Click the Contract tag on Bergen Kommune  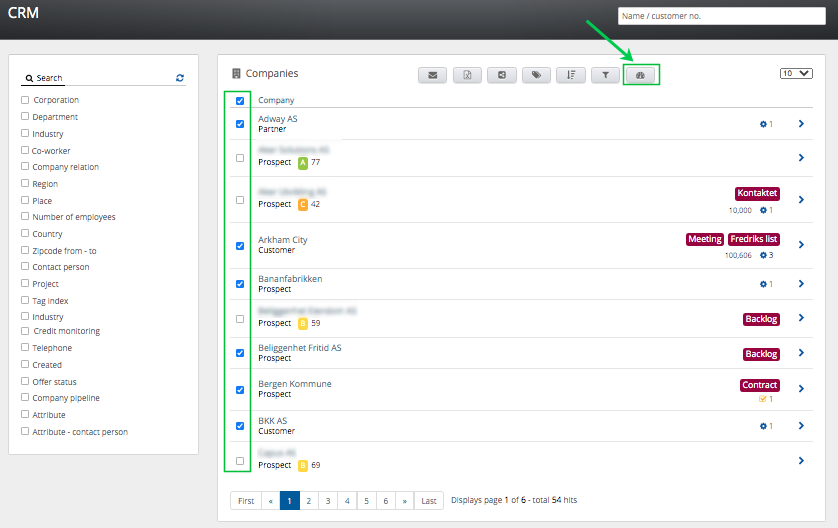pyautogui.click(x=759, y=385)
